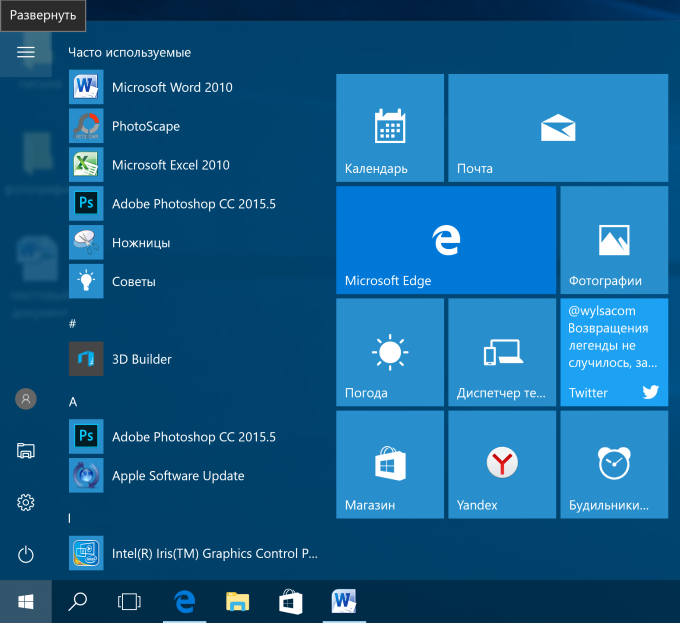This screenshot has width=680, height=623.
Task: Open Store from the taskbar
Action: [x=291, y=602]
